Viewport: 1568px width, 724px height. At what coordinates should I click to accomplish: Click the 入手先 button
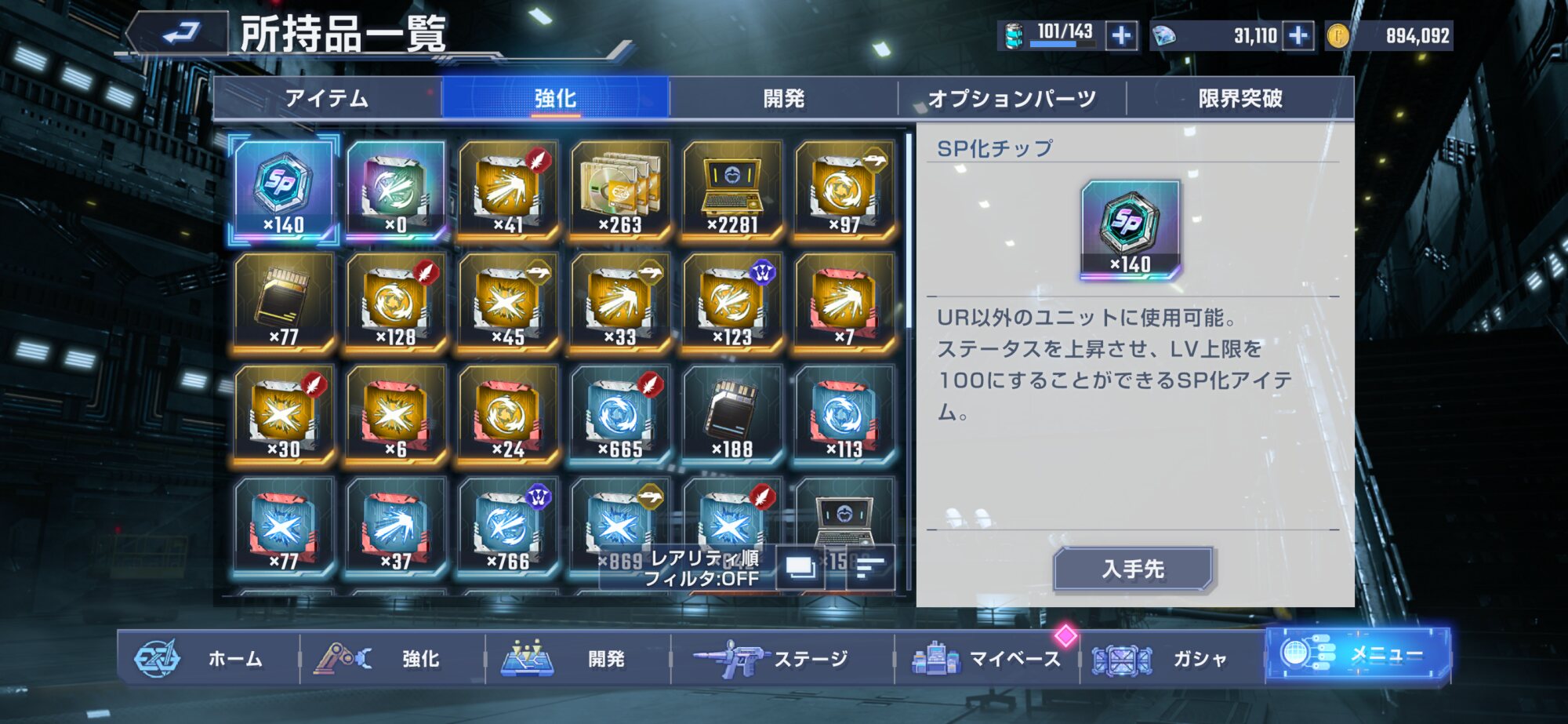pyautogui.click(x=1134, y=569)
